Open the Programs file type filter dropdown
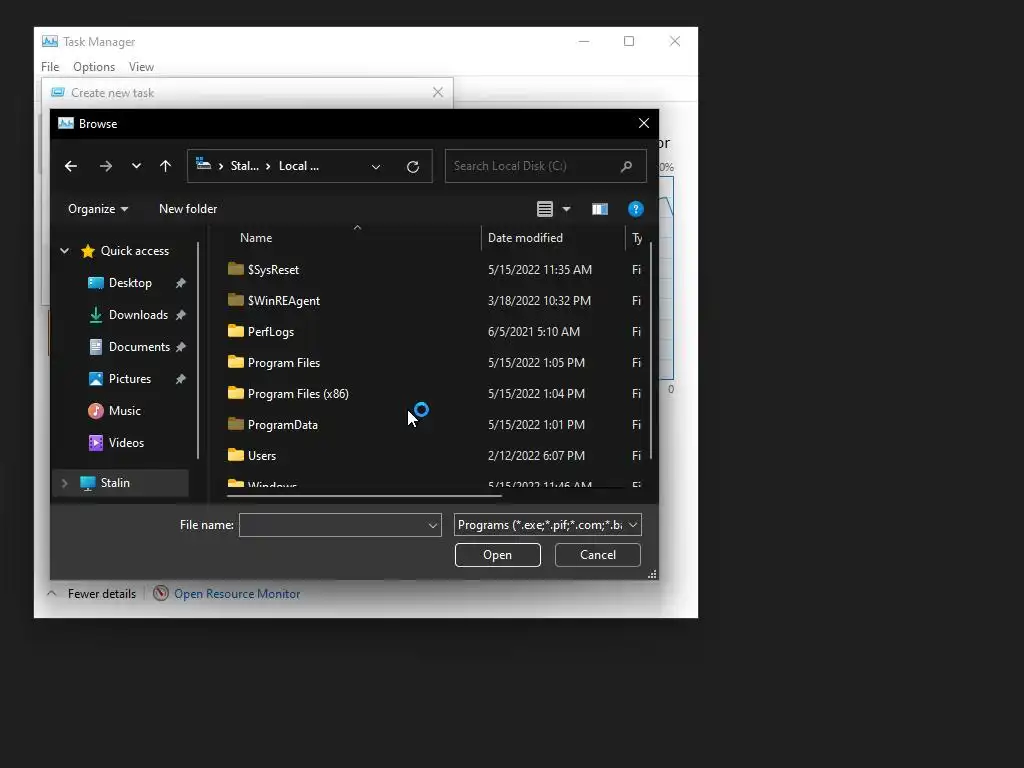 (547, 525)
